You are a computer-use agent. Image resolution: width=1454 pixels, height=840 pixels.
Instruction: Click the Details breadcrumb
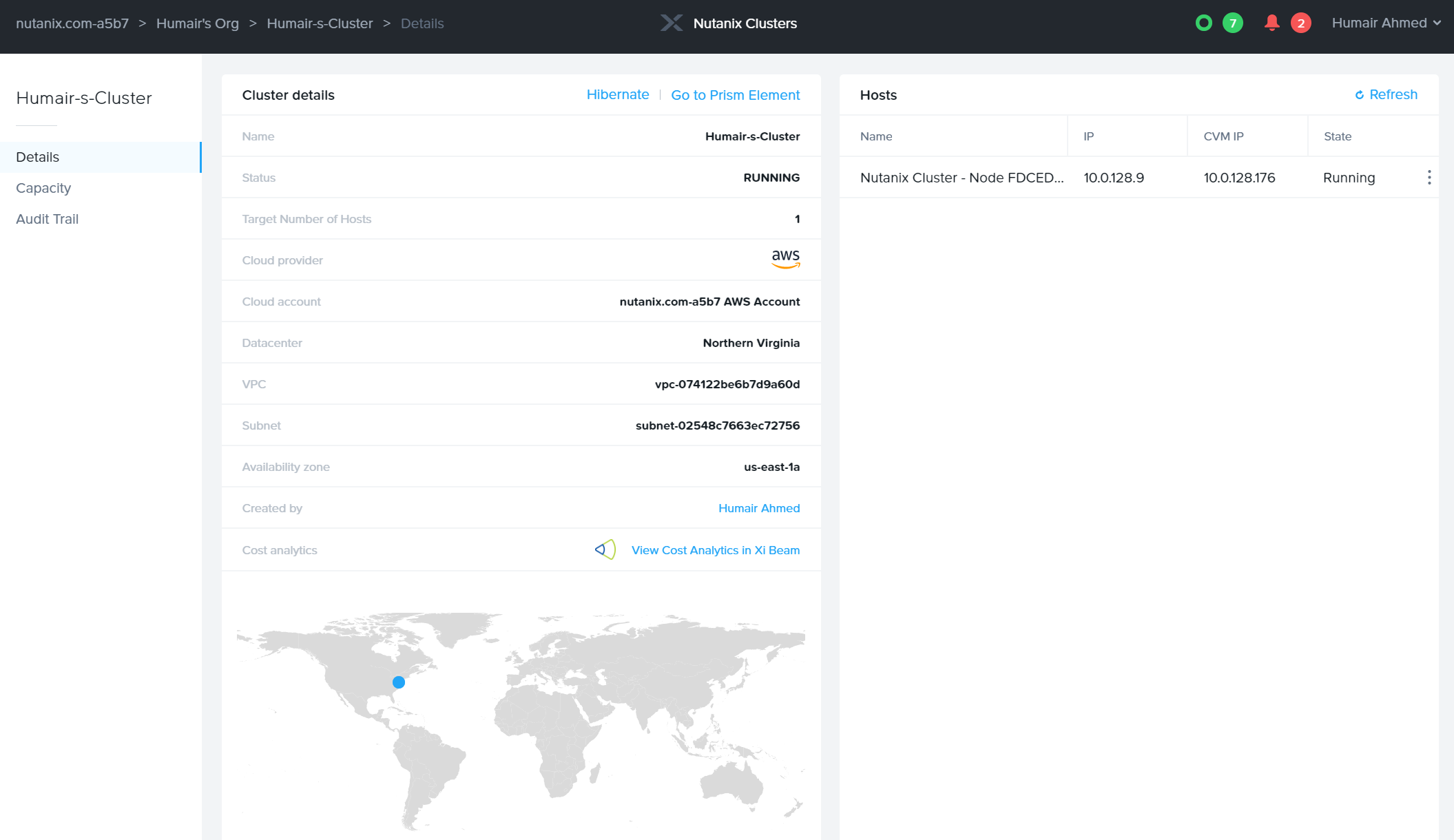tap(422, 23)
